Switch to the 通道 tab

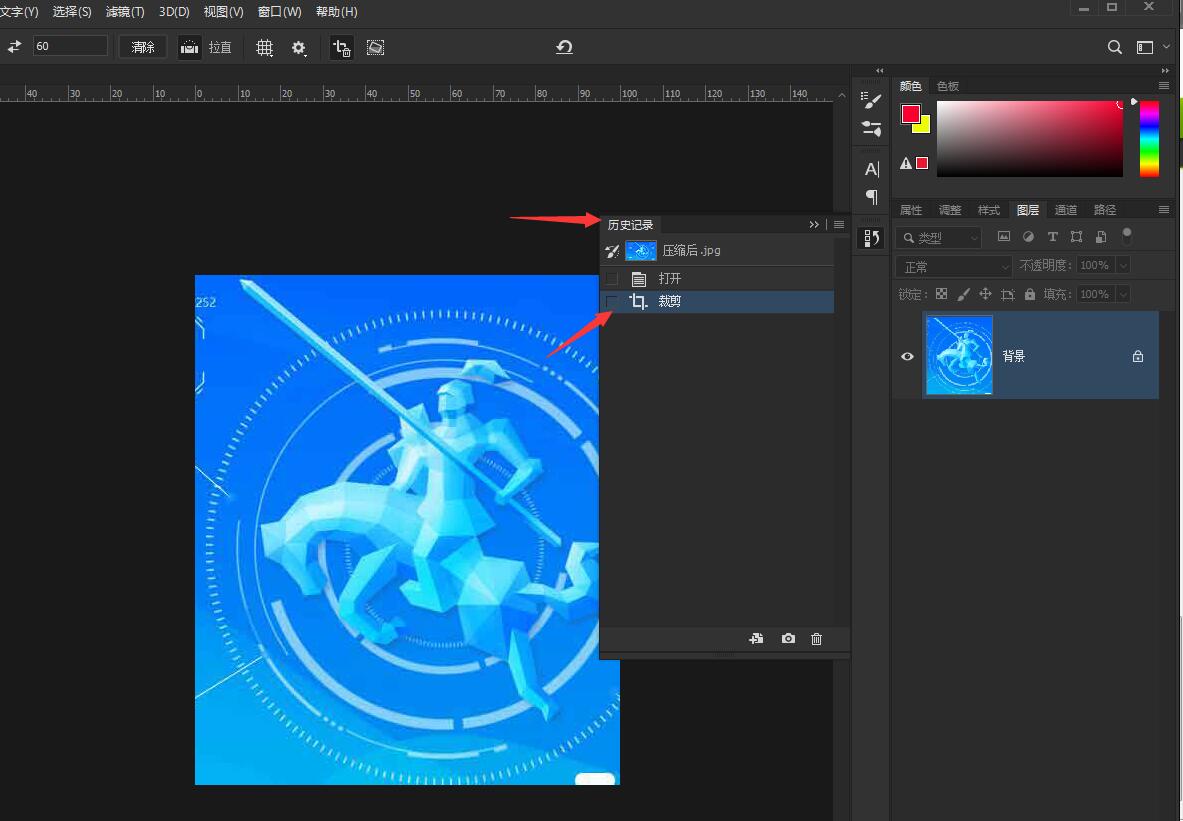1066,210
